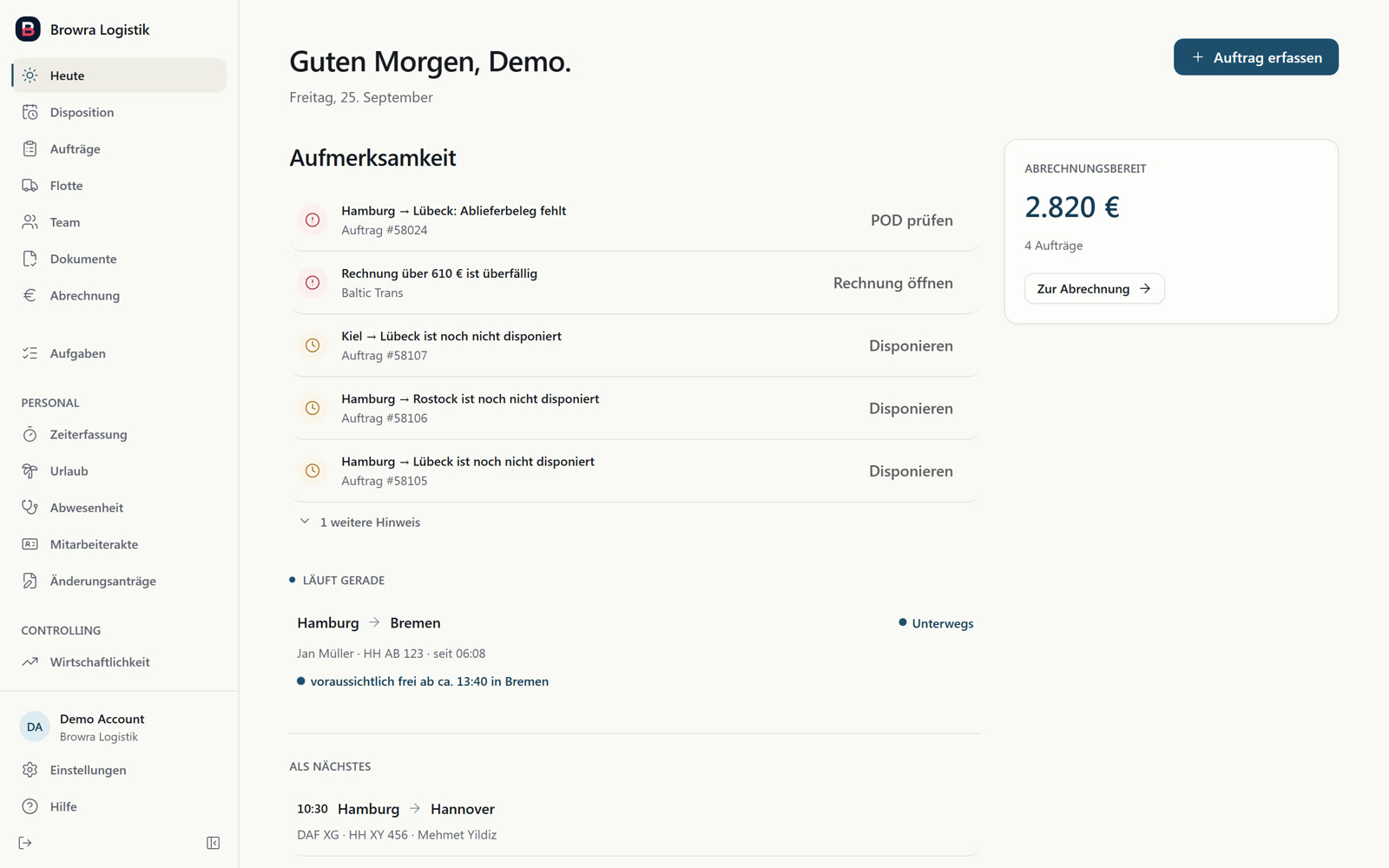Open the running Hamburg → Bremen trip

(x=635, y=651)
